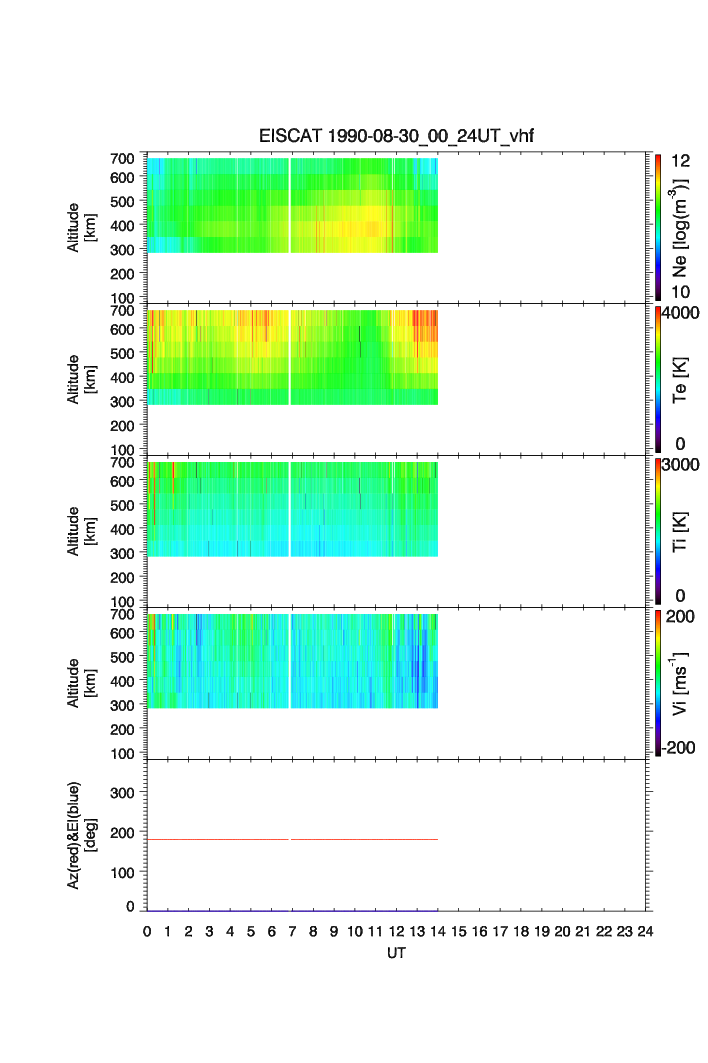
Task: Click the Ti [K] color bar
Action: (x=658, y=532)
